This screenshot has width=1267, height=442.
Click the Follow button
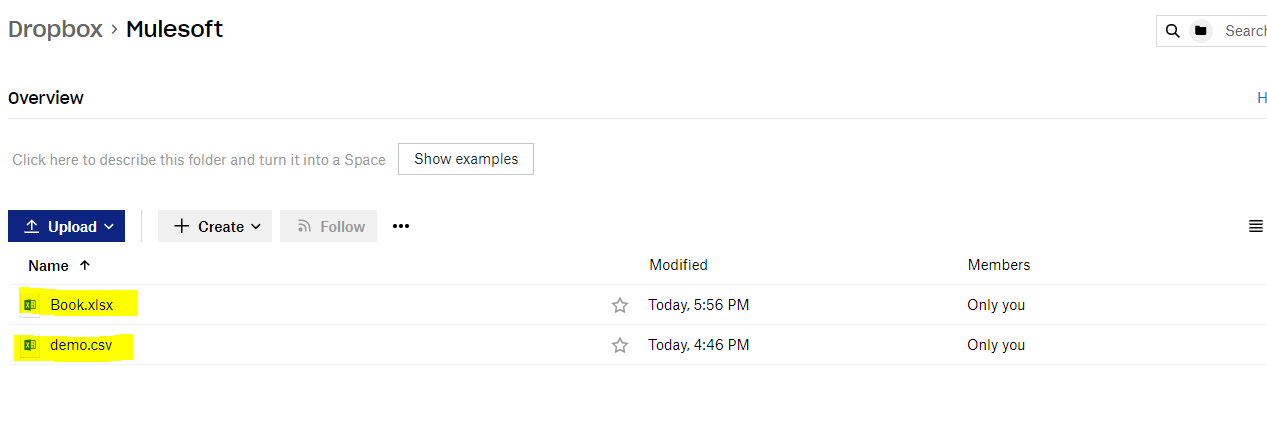tap(329, 226)
